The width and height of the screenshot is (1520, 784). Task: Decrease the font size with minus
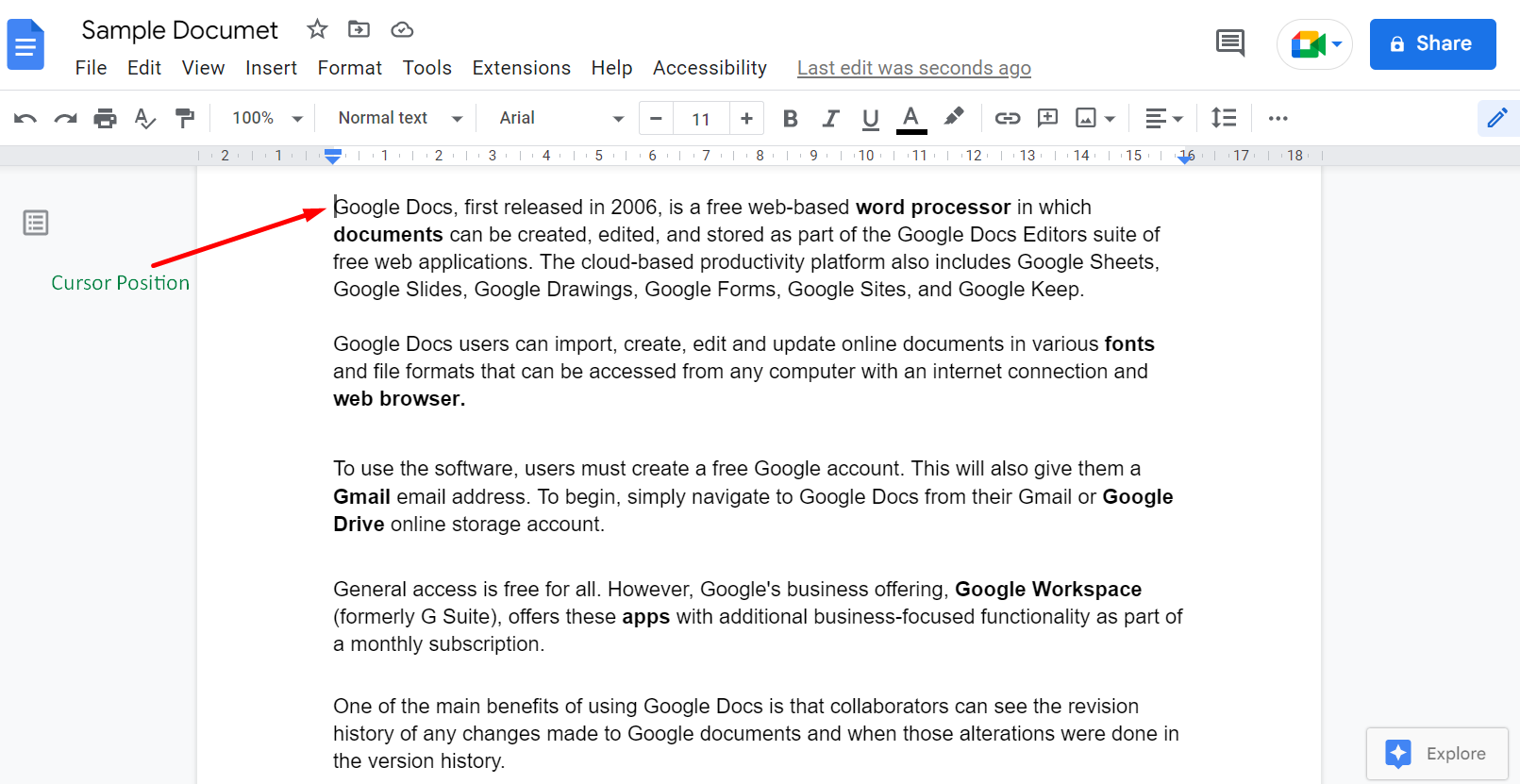pos(656,118)
